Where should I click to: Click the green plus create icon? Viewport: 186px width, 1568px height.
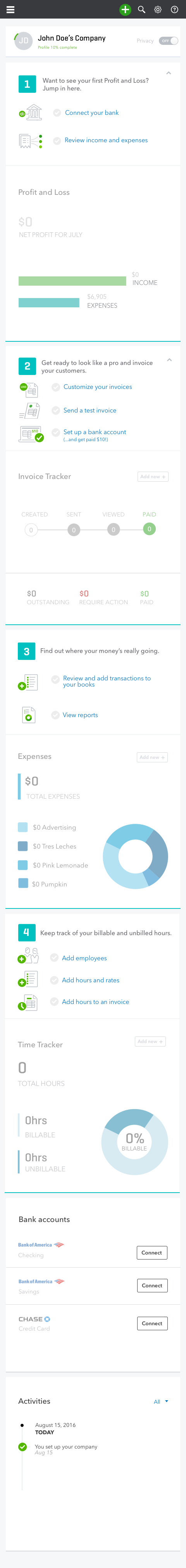[125, 9]
